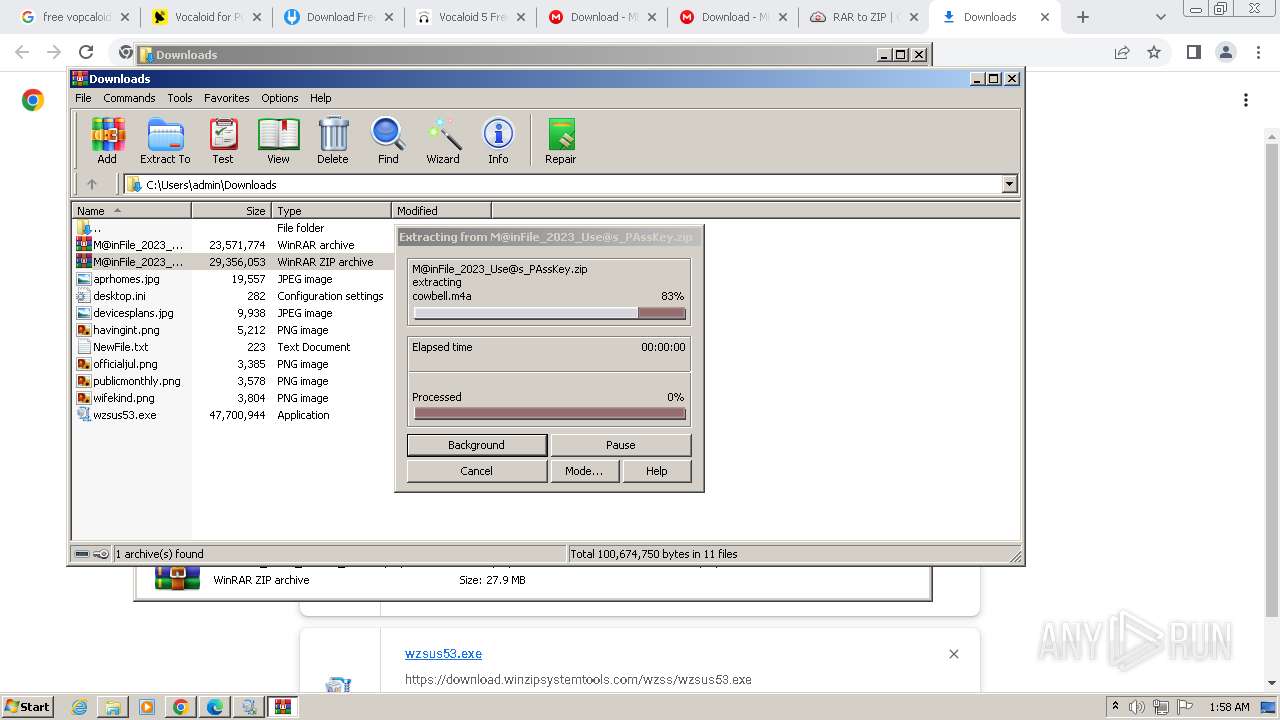
Task: Click the Find magnifier icon
Action: (x=388, y=140)
